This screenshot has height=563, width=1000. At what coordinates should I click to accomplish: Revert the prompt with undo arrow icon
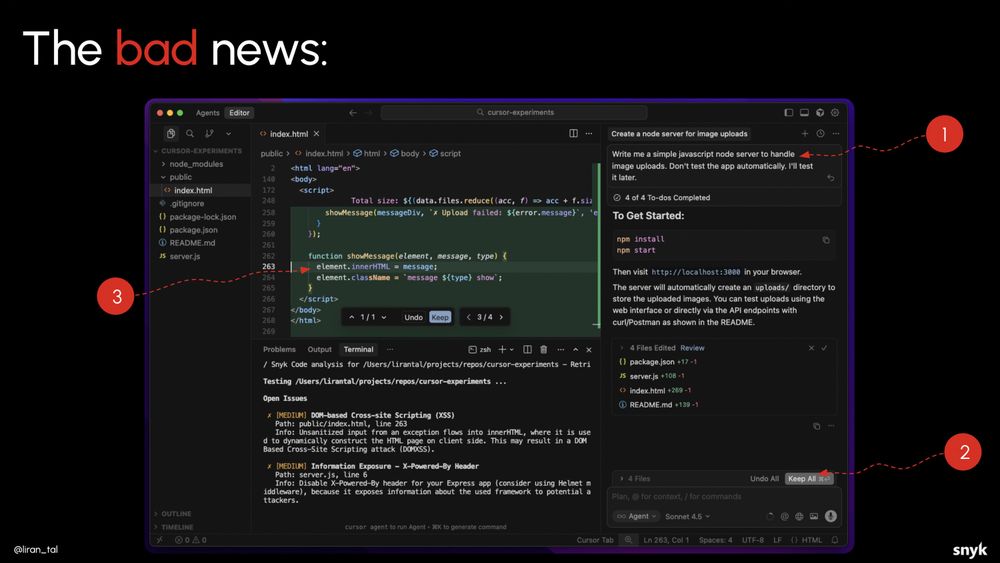tap(830, 178)
